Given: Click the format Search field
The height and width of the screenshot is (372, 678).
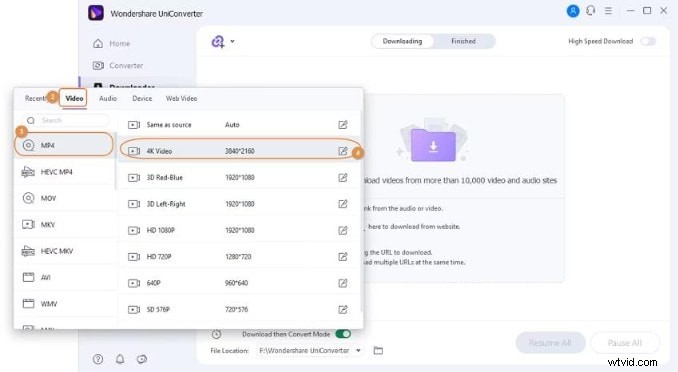Looking at the screenshot, I should (66, 120).
